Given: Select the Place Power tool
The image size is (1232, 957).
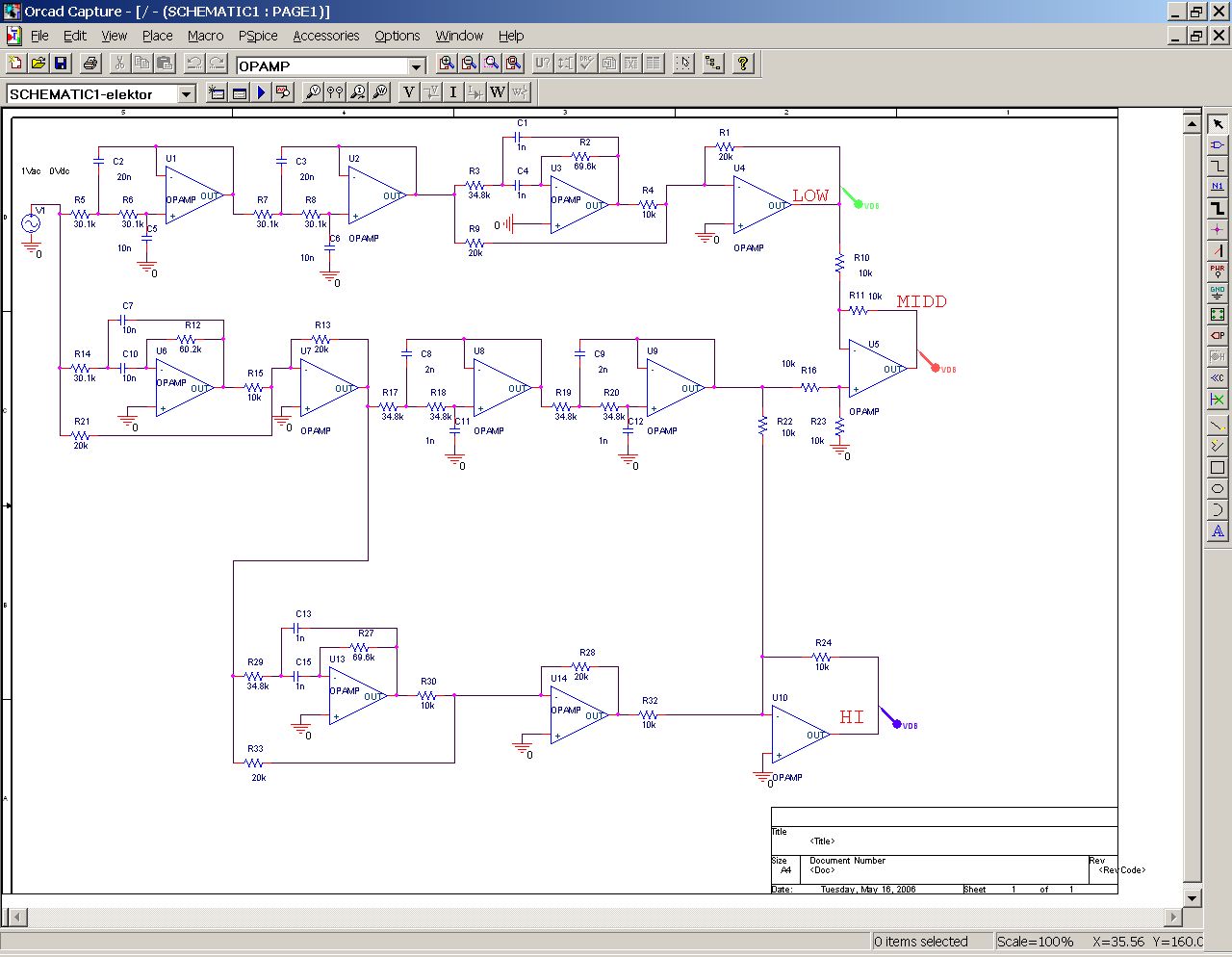Looking at the screenshot, I should [1218, 272].
